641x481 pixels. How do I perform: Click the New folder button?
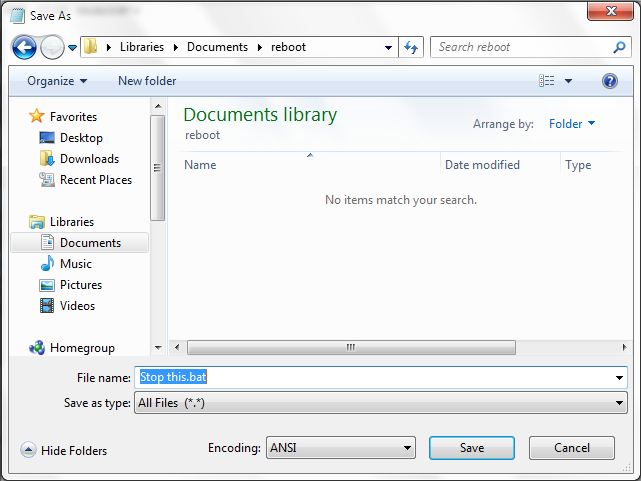[x=147, y=81]
